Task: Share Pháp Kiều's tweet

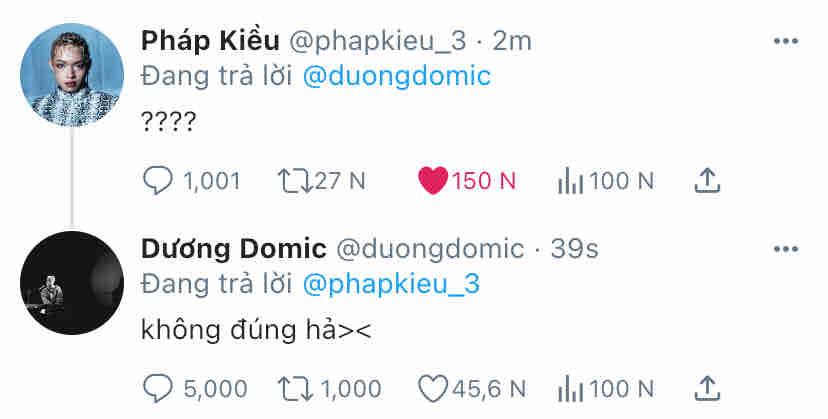Action: point(707,181)
